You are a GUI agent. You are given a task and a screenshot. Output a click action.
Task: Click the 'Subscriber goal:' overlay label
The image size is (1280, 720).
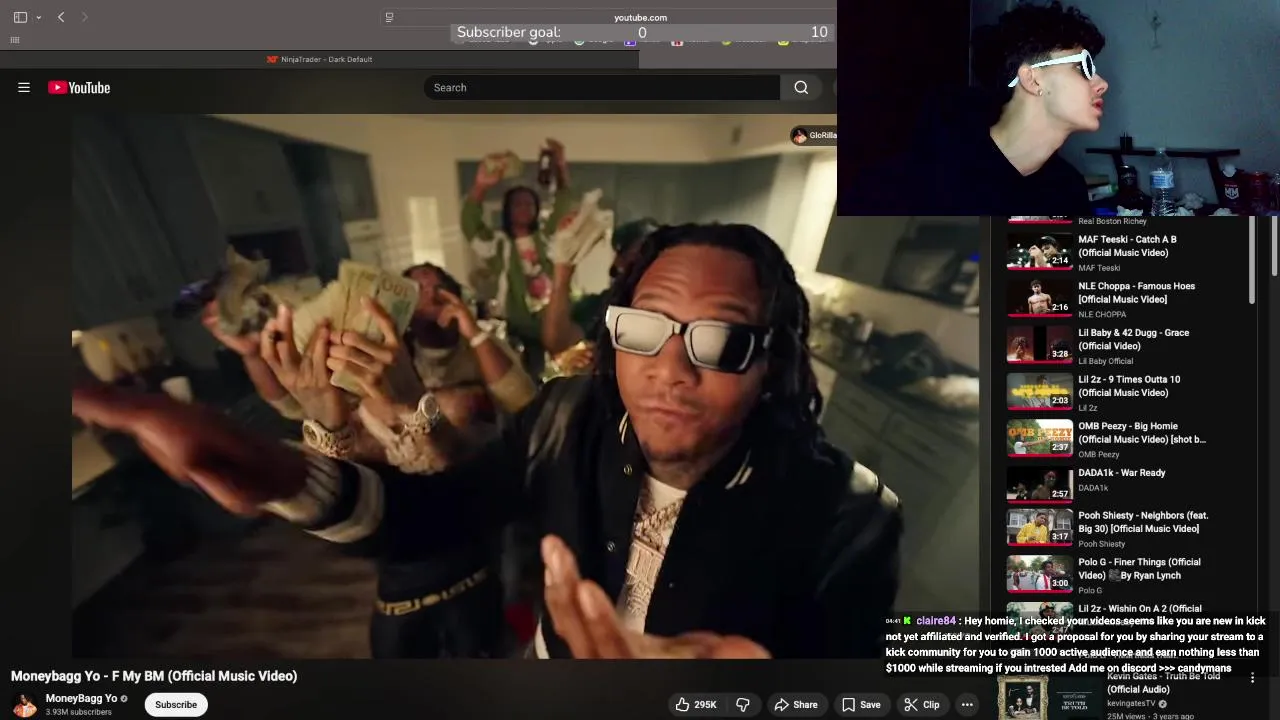(x=508, y=32)
